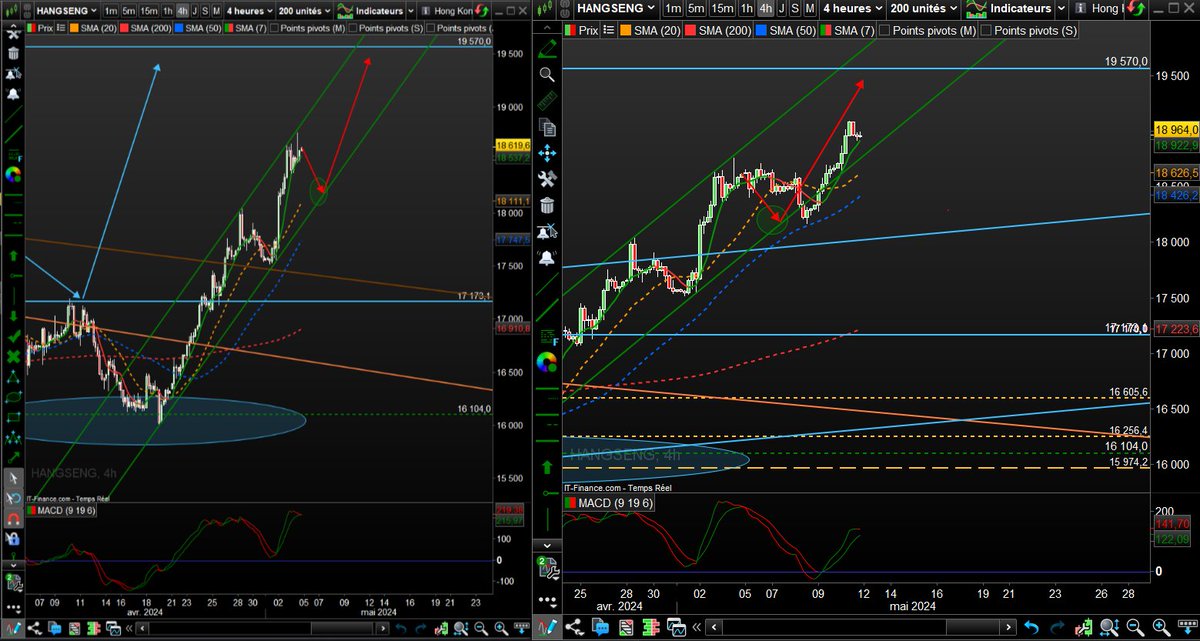The image size is (1200, 641).
Task: Click the blue SMA (50) color swatch, right chart
Action: [x=759, y=30]
